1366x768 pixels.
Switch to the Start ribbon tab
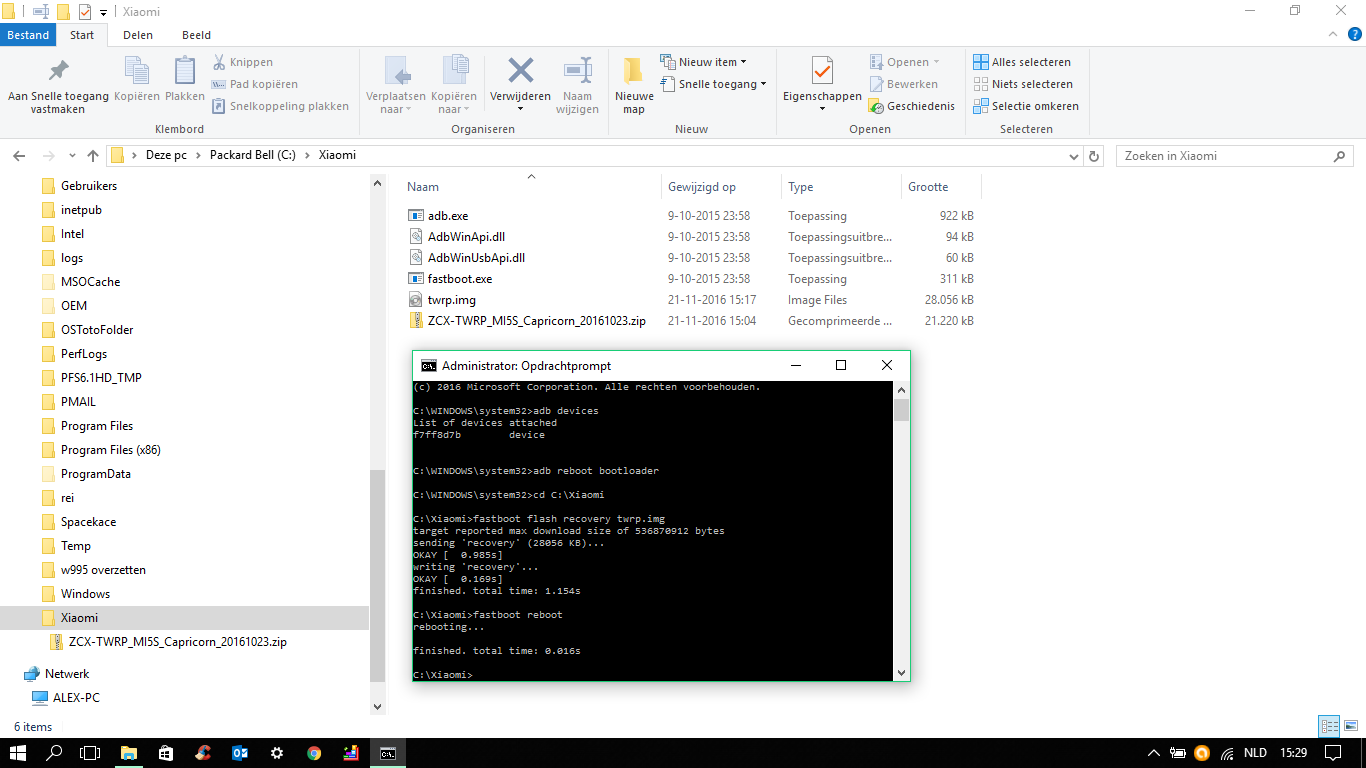point(82,35)
